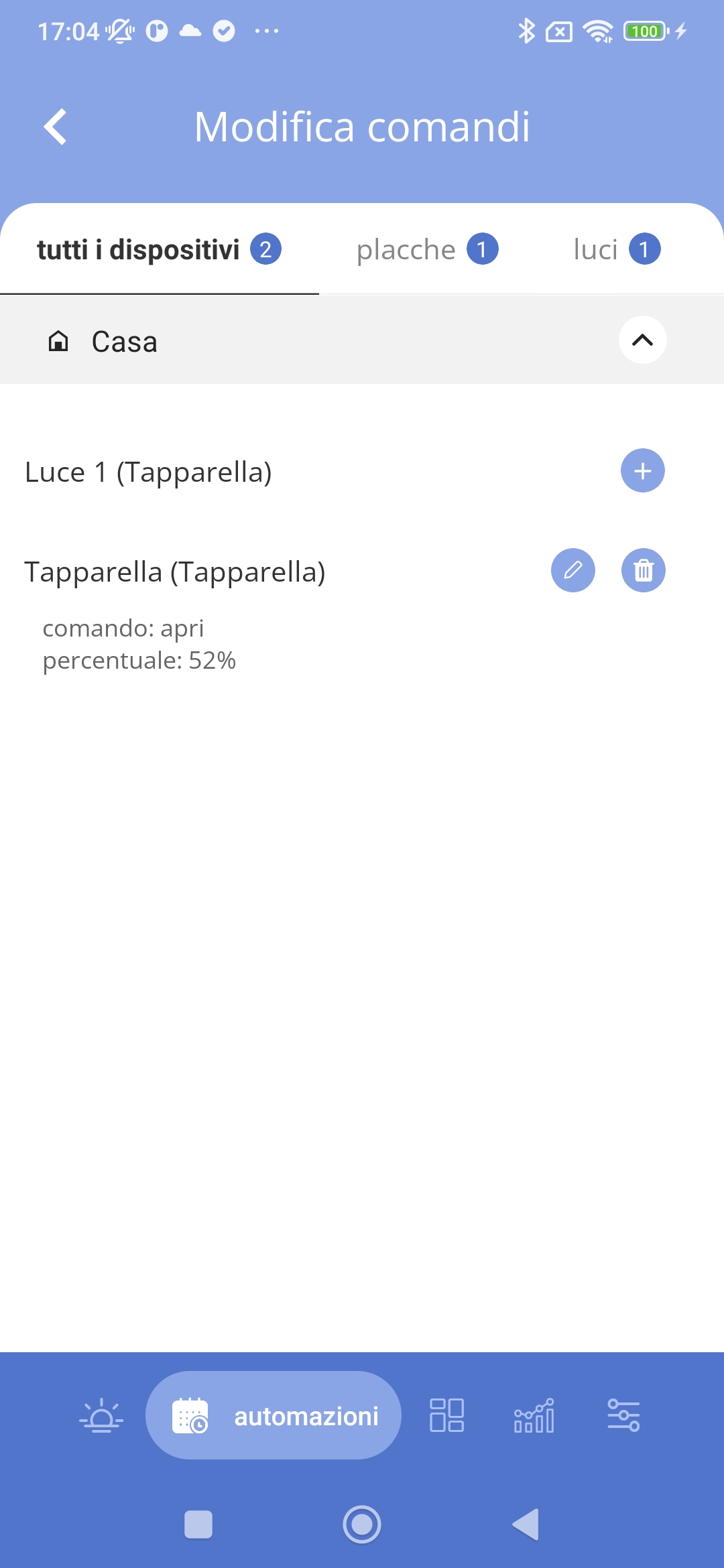
Task: Add command for Luce 1 (Tapparella)
Action: (x=642, y=471)
